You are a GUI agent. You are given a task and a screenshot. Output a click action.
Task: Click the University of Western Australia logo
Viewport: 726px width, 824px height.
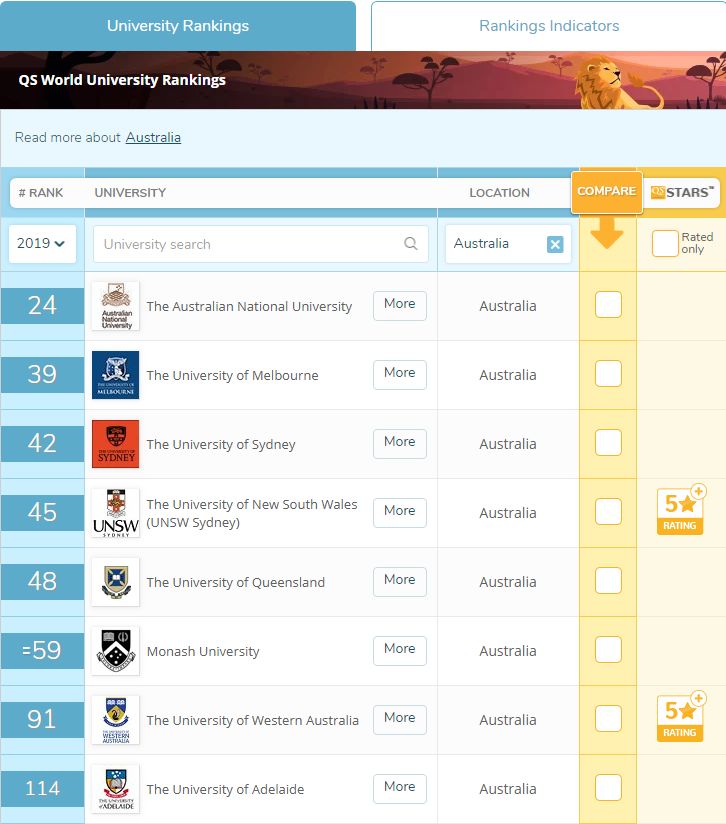click(116, 720)
